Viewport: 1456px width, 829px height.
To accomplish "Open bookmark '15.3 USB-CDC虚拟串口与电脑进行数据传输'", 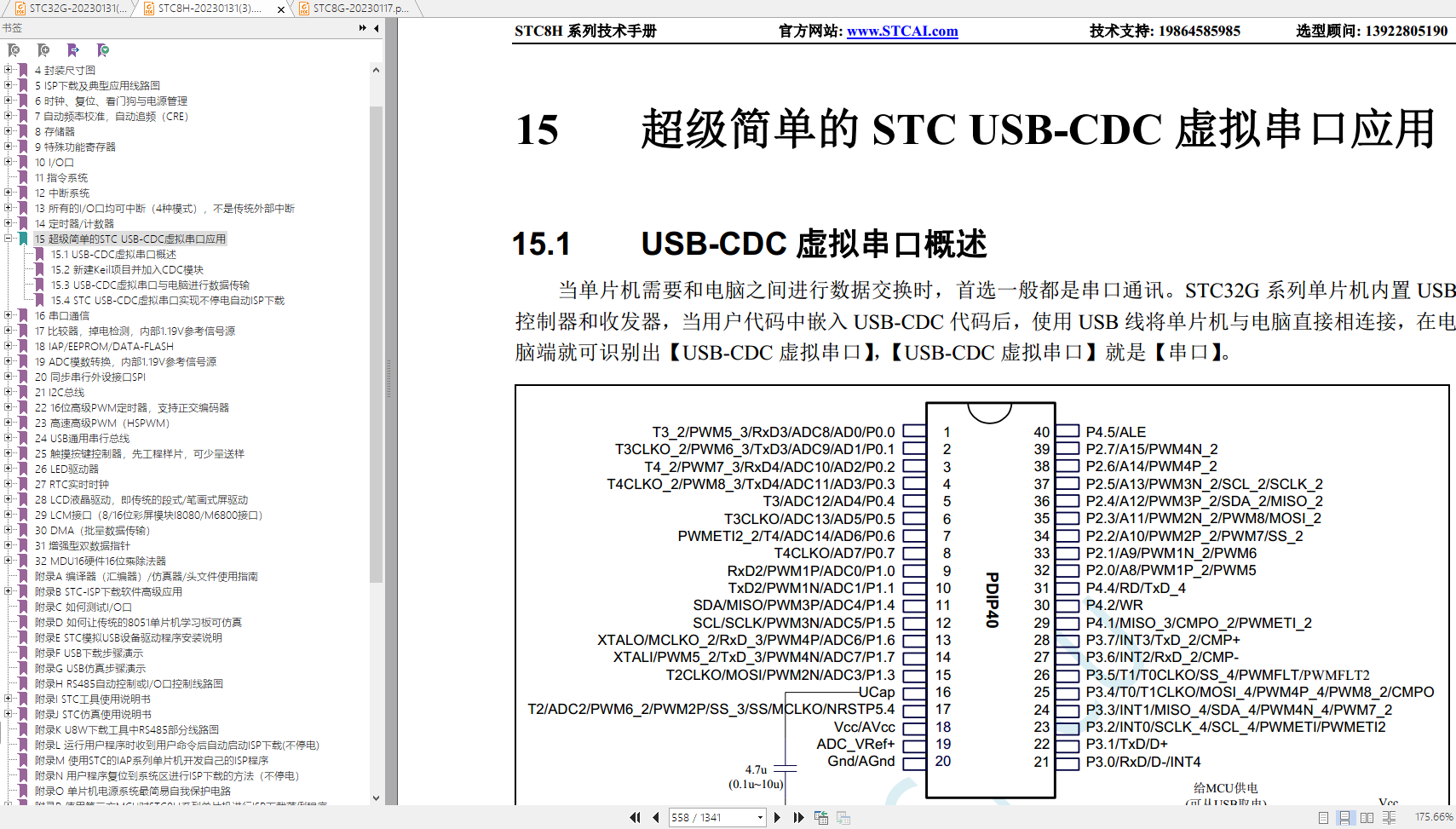I will click(150, 285).
